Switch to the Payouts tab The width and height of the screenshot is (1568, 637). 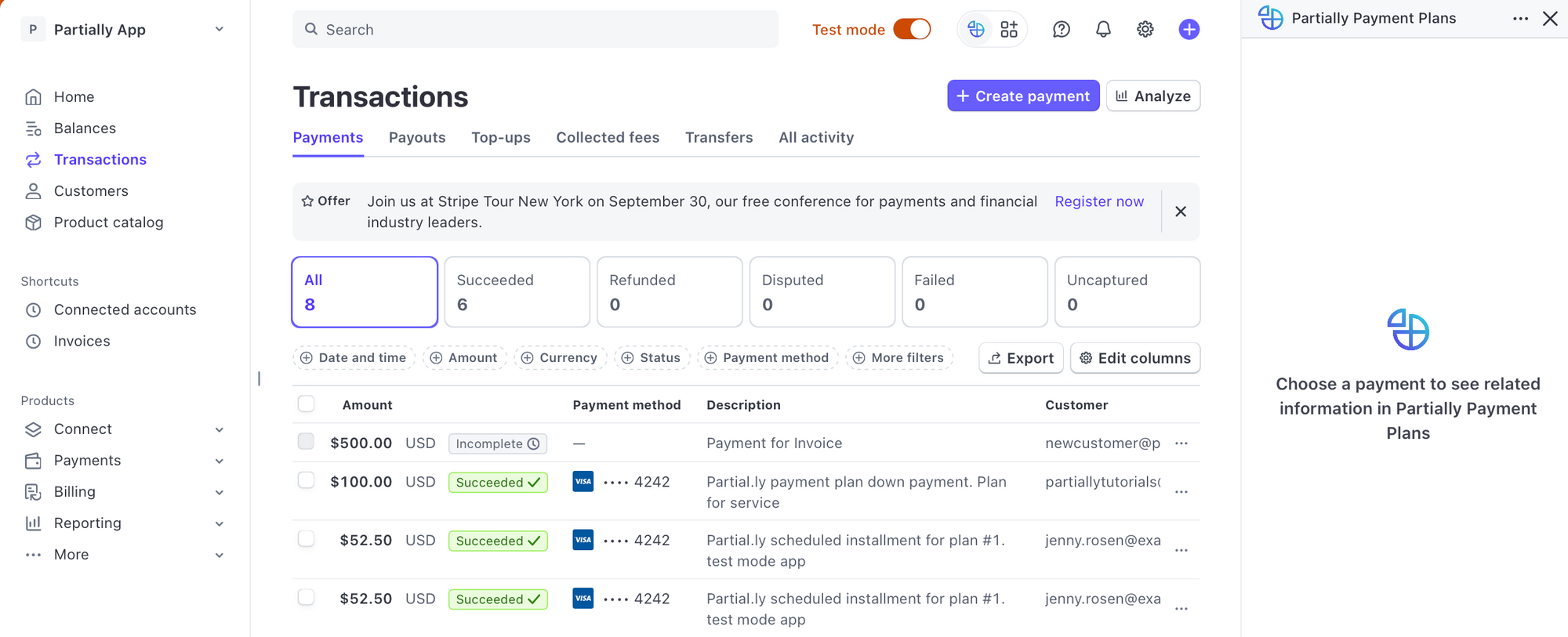click(417, 138)
